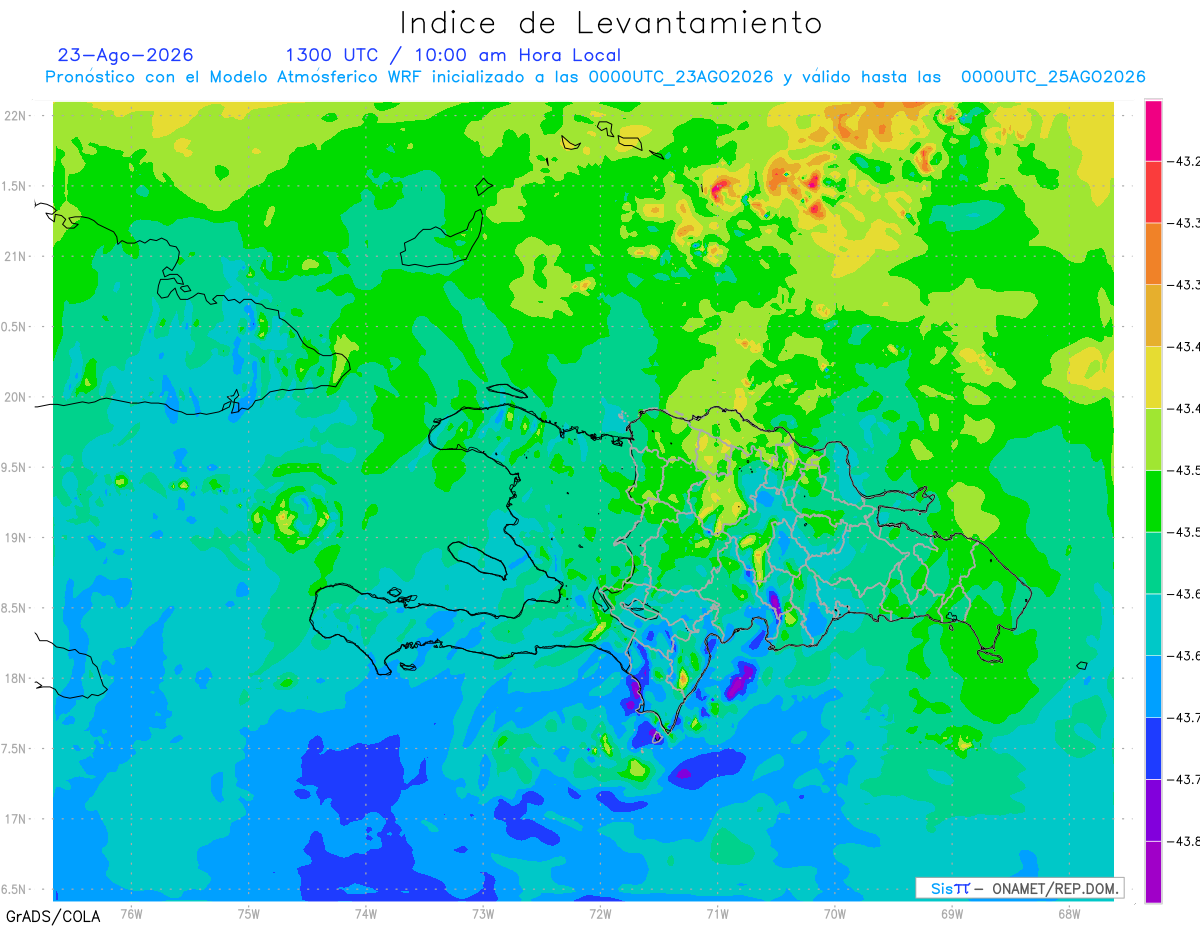
Task: Click the '19N' latitude label
Action: (x=17, y=538)
